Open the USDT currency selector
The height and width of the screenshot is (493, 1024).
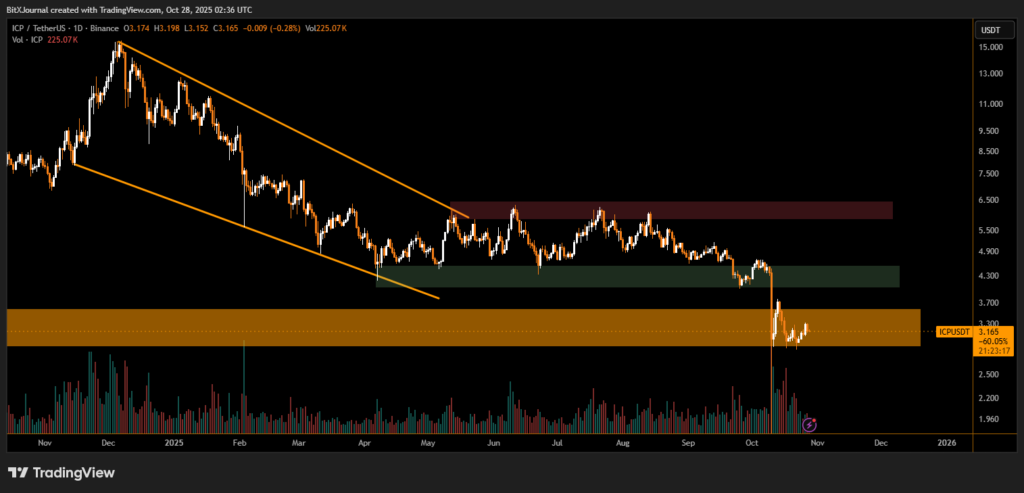tap(991, 28)
